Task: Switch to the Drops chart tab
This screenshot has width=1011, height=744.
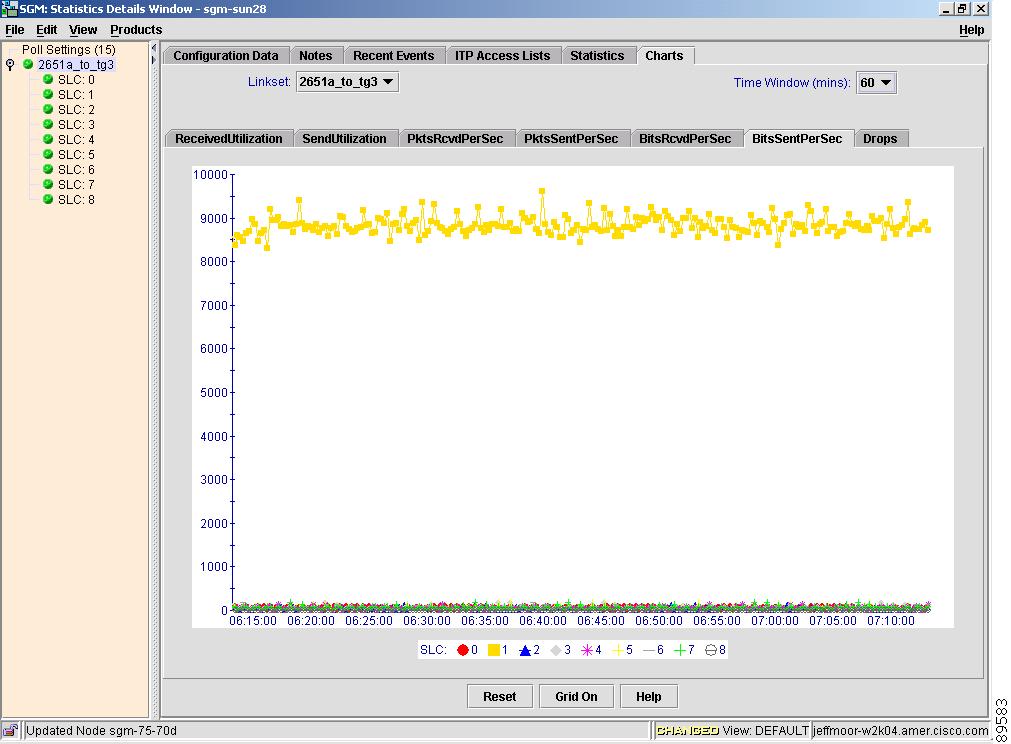Action: click(880, 139)
